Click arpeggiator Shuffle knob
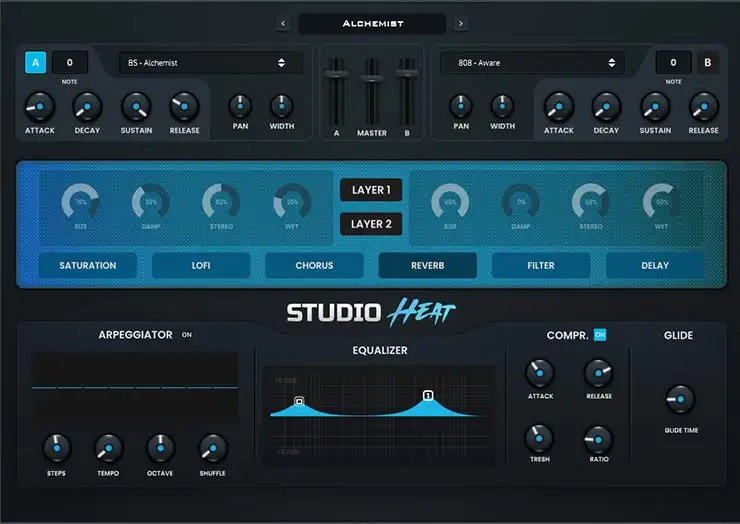 pyautogui.click(x=213, y=448)
